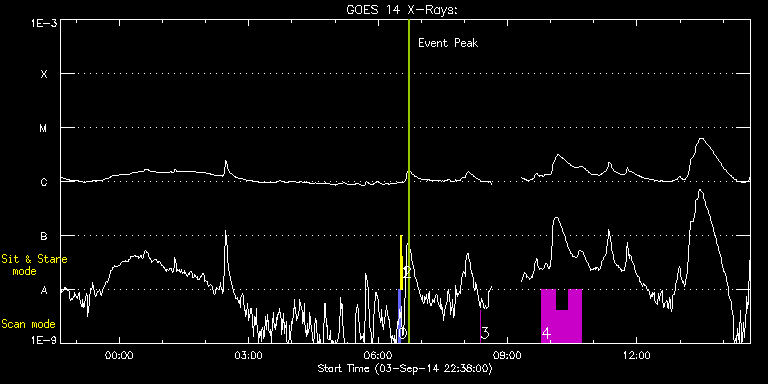Click the 'A' flare class label
768x384 pixels.
point(44,290)
